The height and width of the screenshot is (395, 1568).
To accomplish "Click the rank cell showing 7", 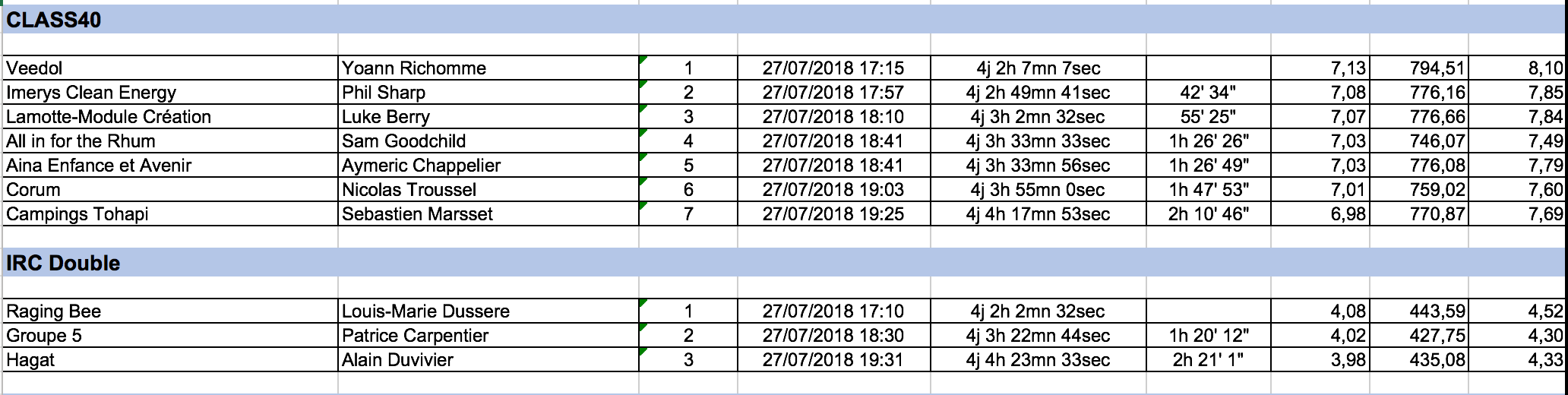I will 688,214.
